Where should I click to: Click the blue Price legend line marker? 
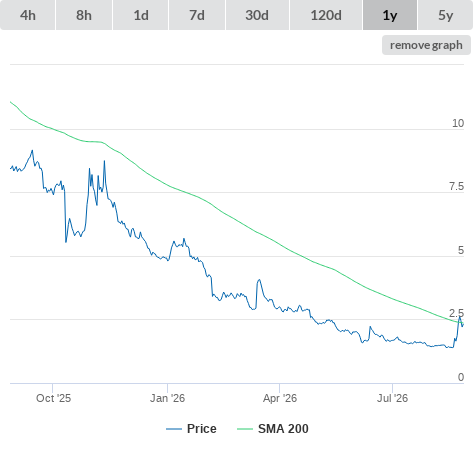[174, 429]
